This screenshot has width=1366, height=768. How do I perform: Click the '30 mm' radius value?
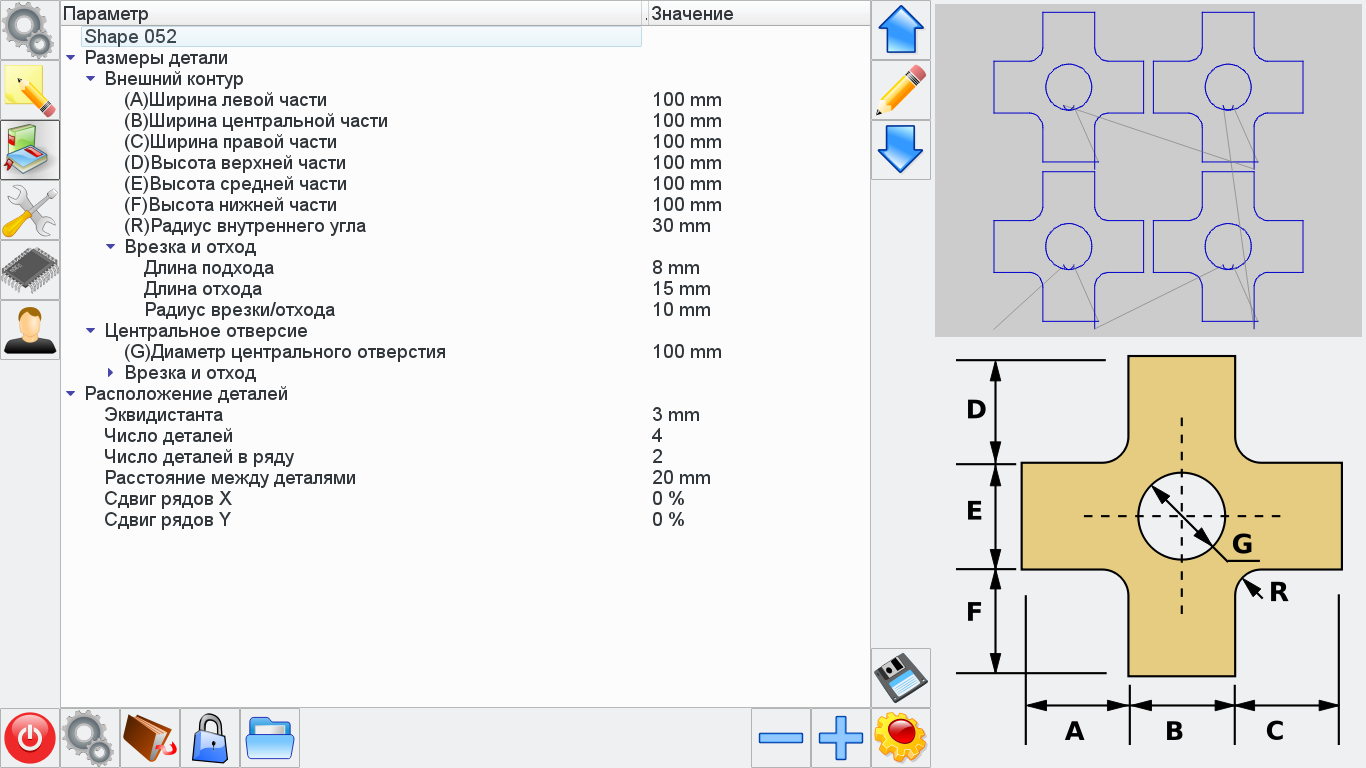click(682, 226)
